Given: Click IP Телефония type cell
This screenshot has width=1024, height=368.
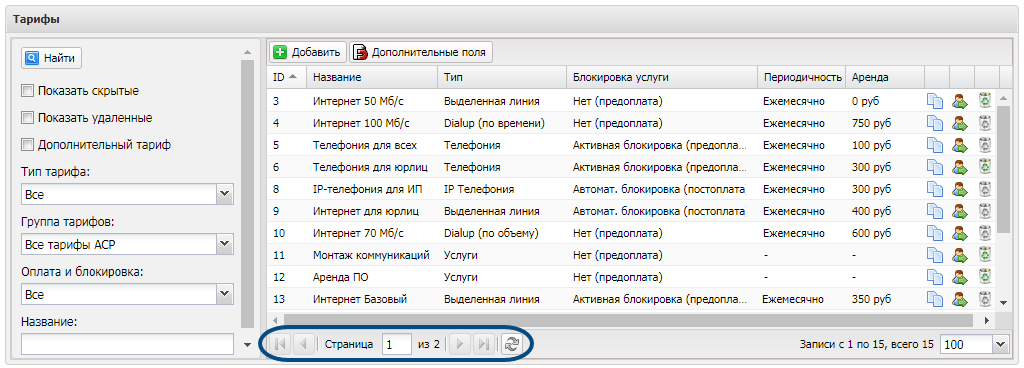Looking at the screenshot, I should click(x=502, y=189).
